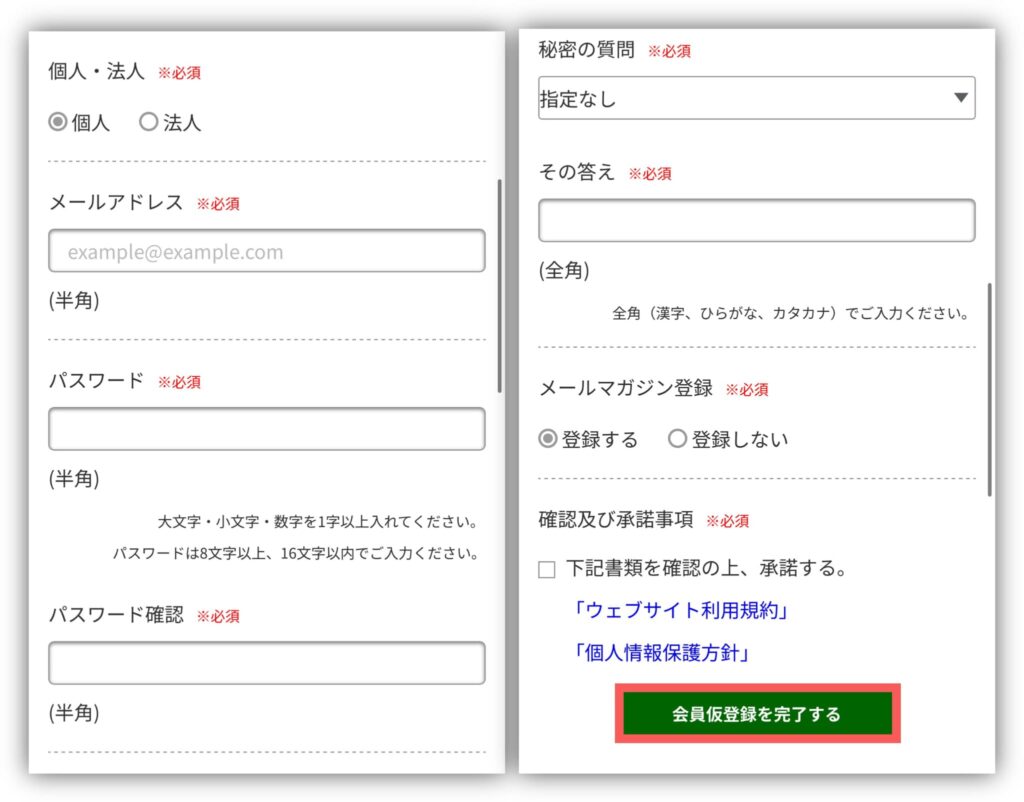Click the right form's vertical scrollbar
Image resolution: width=1024 pixels, height=802 pixels.
(x=989, y=390)
